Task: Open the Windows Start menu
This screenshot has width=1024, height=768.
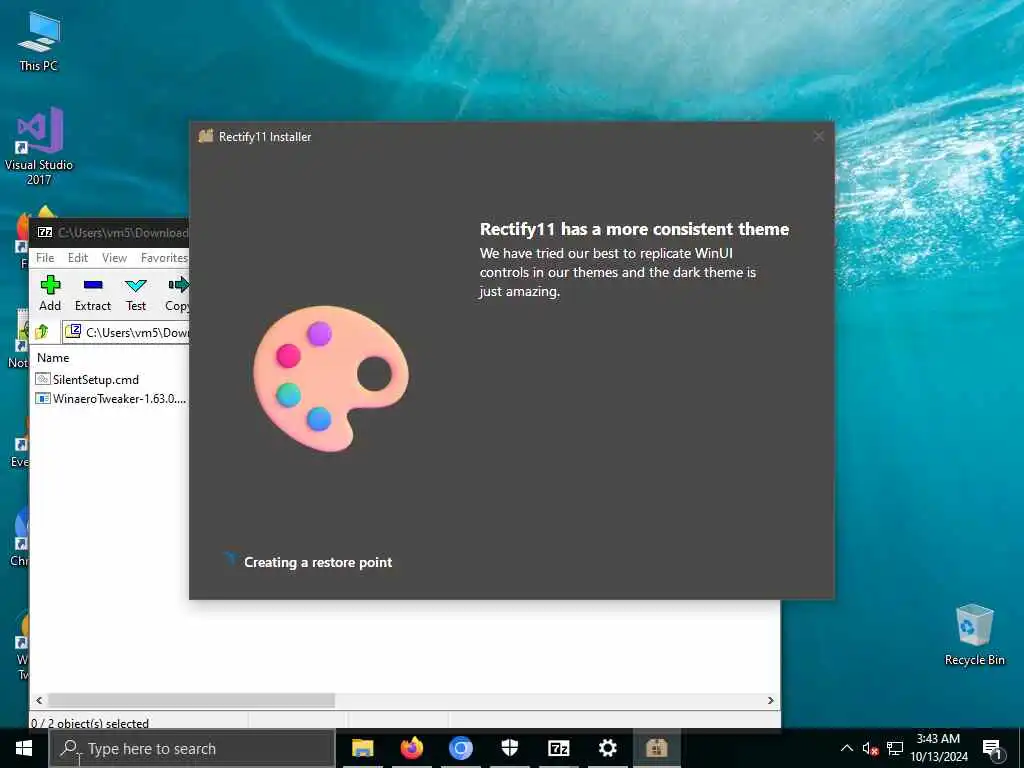Action: tap(24, 748)
